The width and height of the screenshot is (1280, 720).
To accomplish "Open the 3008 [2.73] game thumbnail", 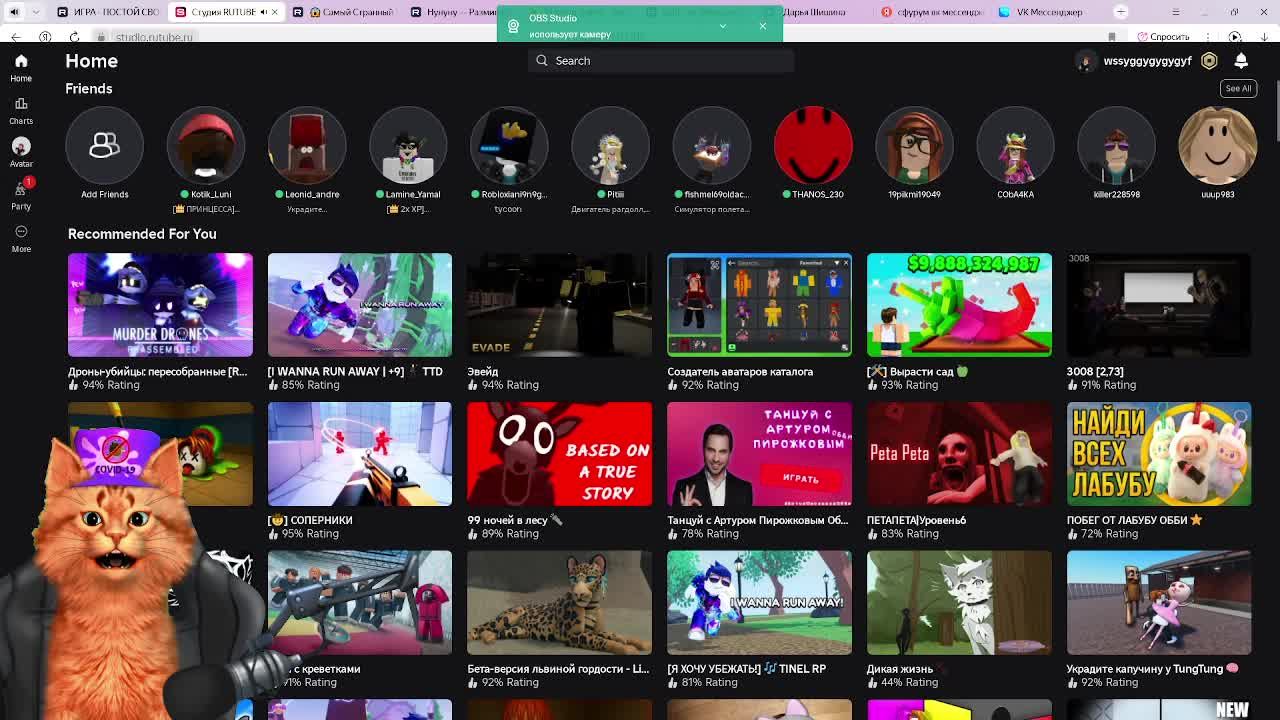I will [x=1159, y=305].
